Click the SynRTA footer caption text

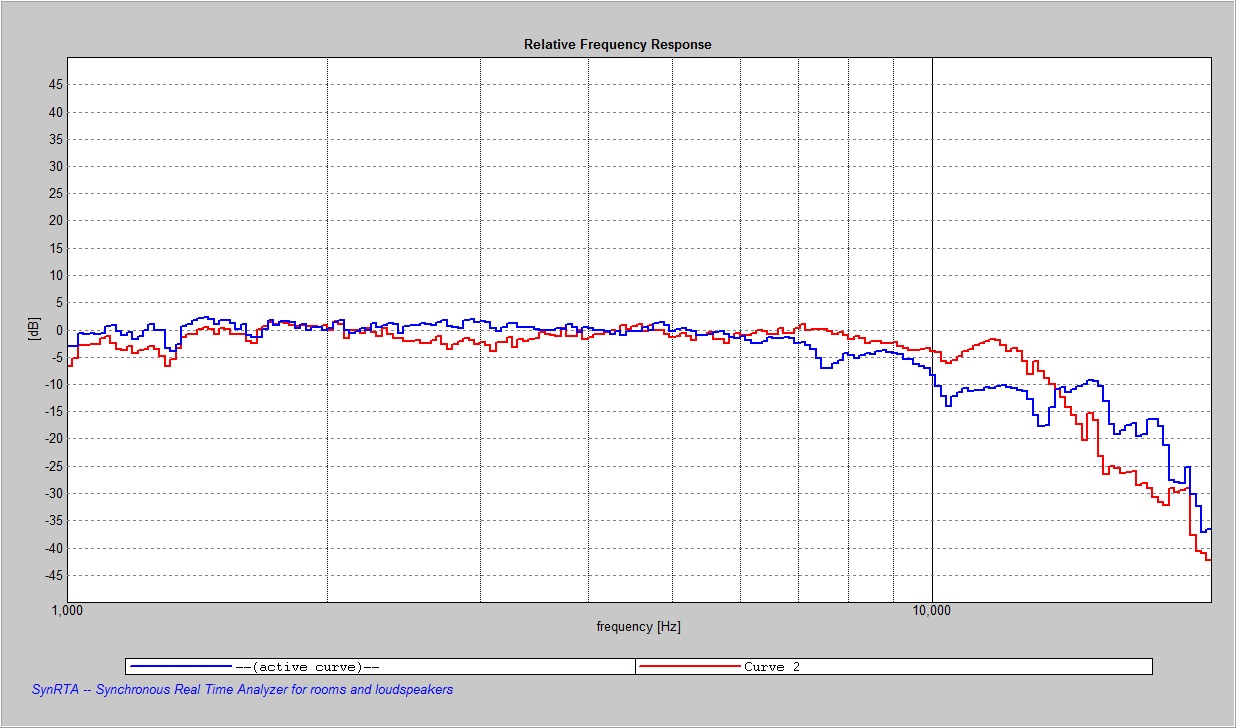point(243,690)
